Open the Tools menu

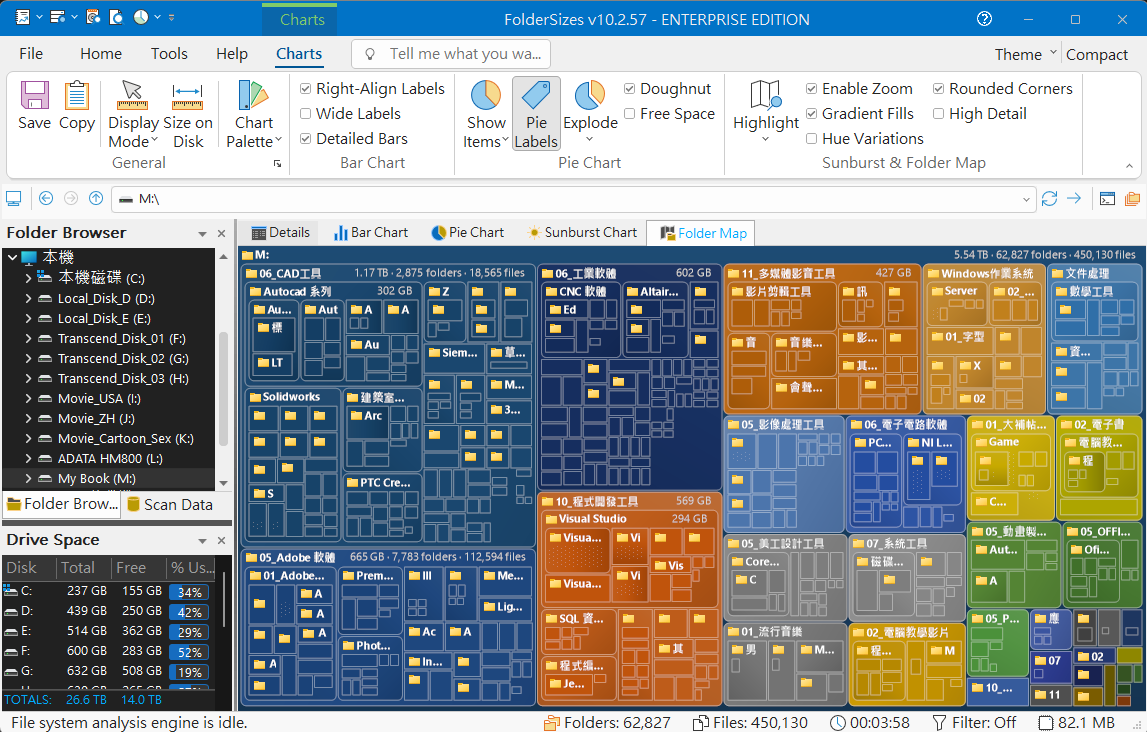click(169, 53)
